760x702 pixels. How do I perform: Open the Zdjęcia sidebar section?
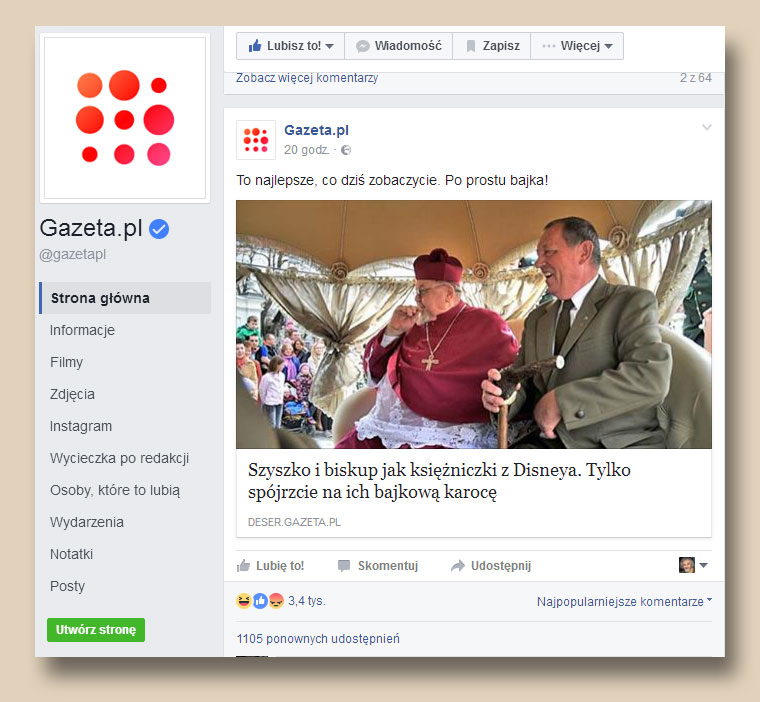point(72,394)
